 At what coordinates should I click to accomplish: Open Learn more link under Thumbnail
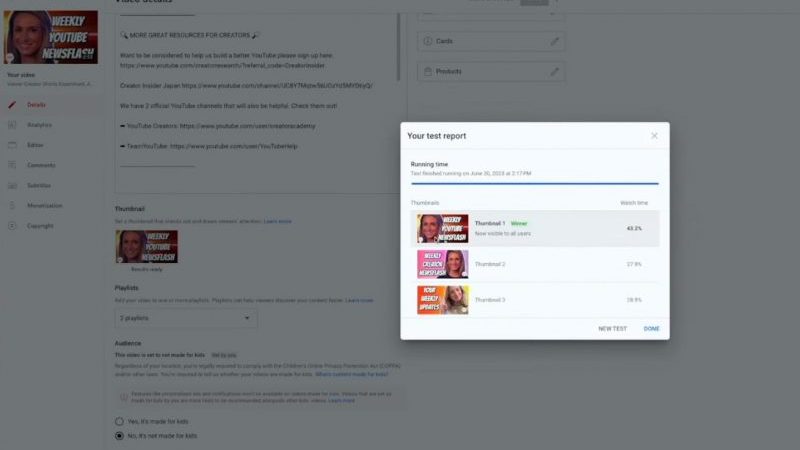(278, 221)
